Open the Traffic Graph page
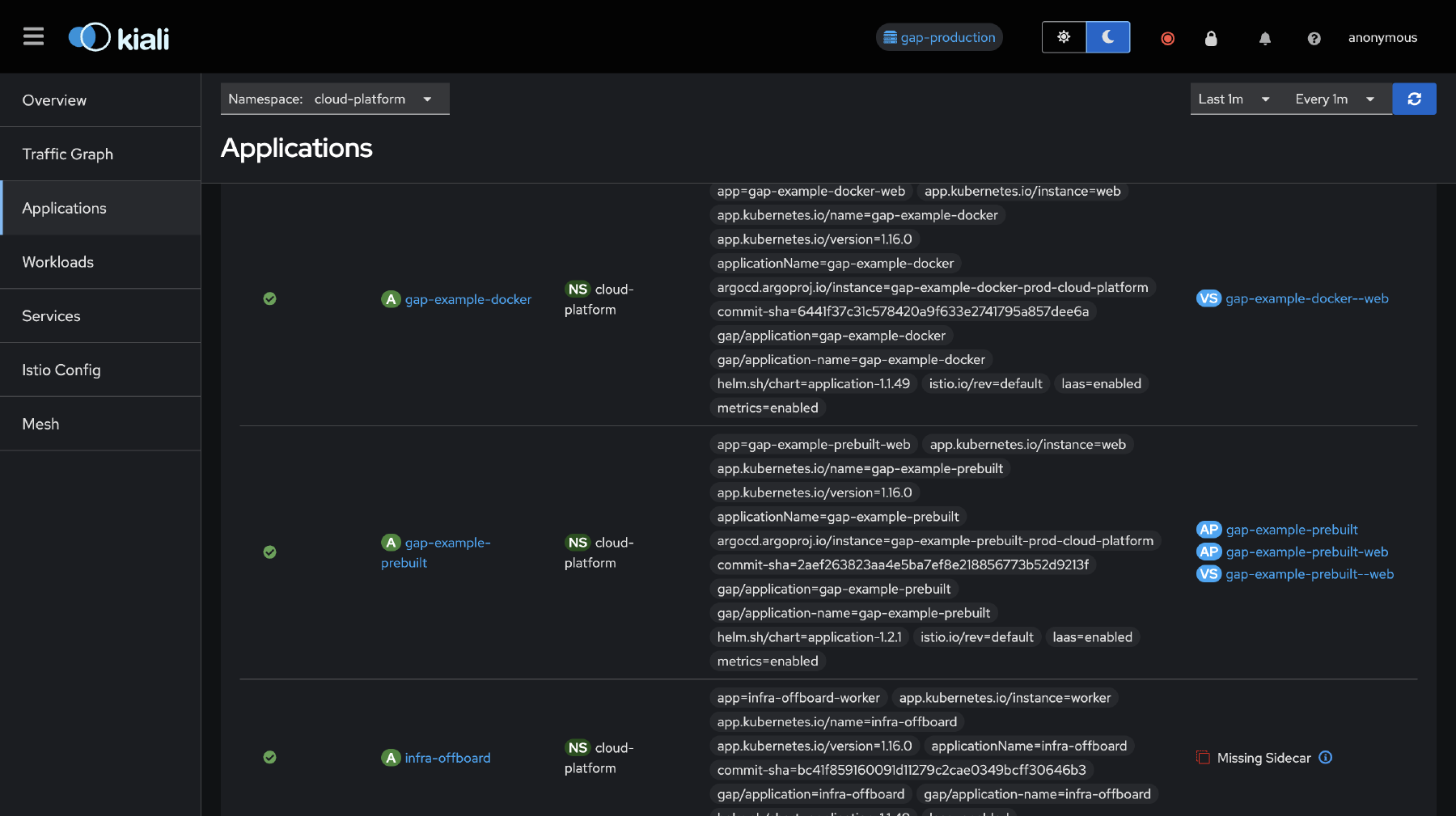1456x816 pixels. click(100, 154)
